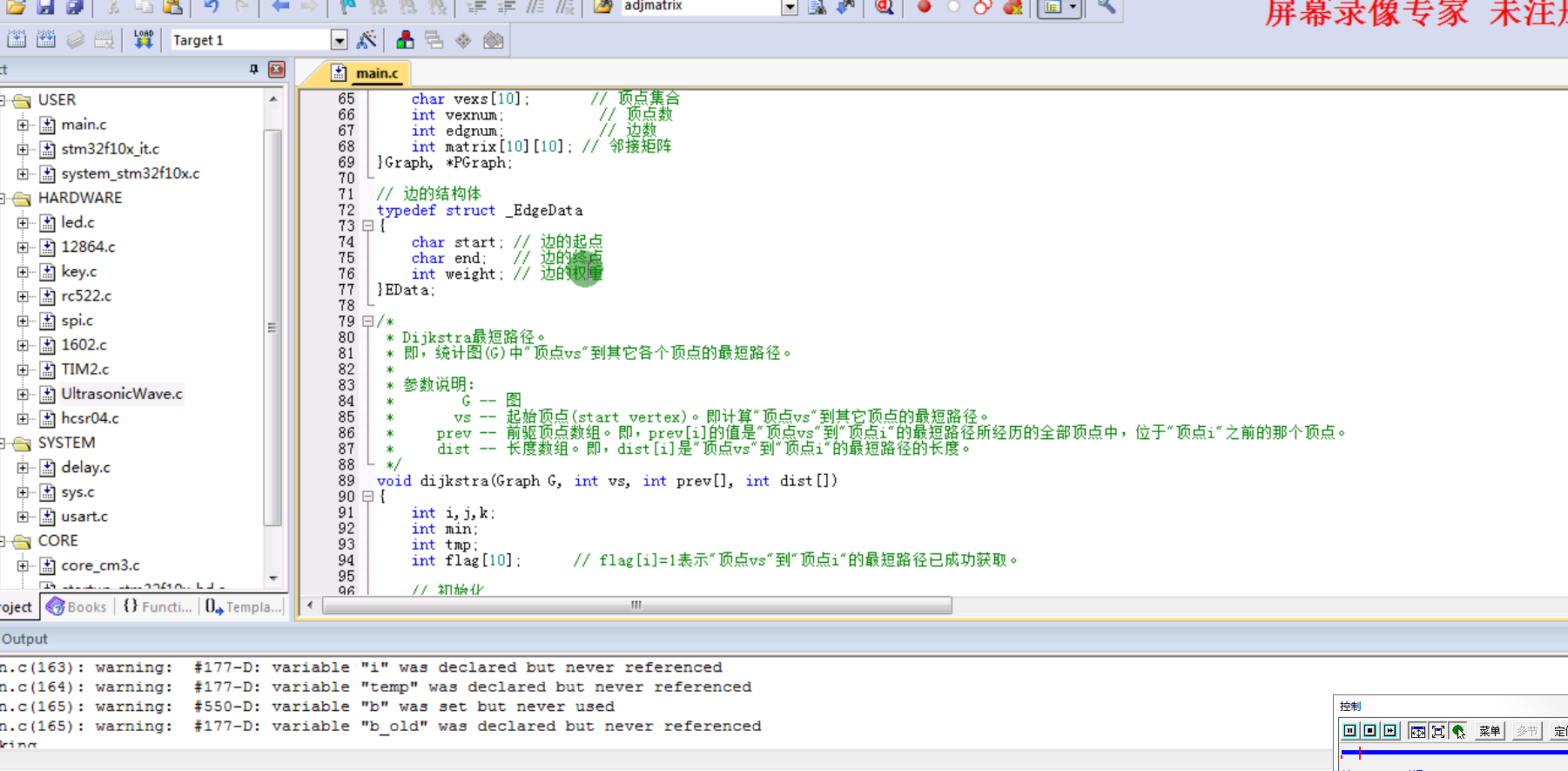Expand the usart.c tree node
Screen dimensions: 1568x771
23,517
